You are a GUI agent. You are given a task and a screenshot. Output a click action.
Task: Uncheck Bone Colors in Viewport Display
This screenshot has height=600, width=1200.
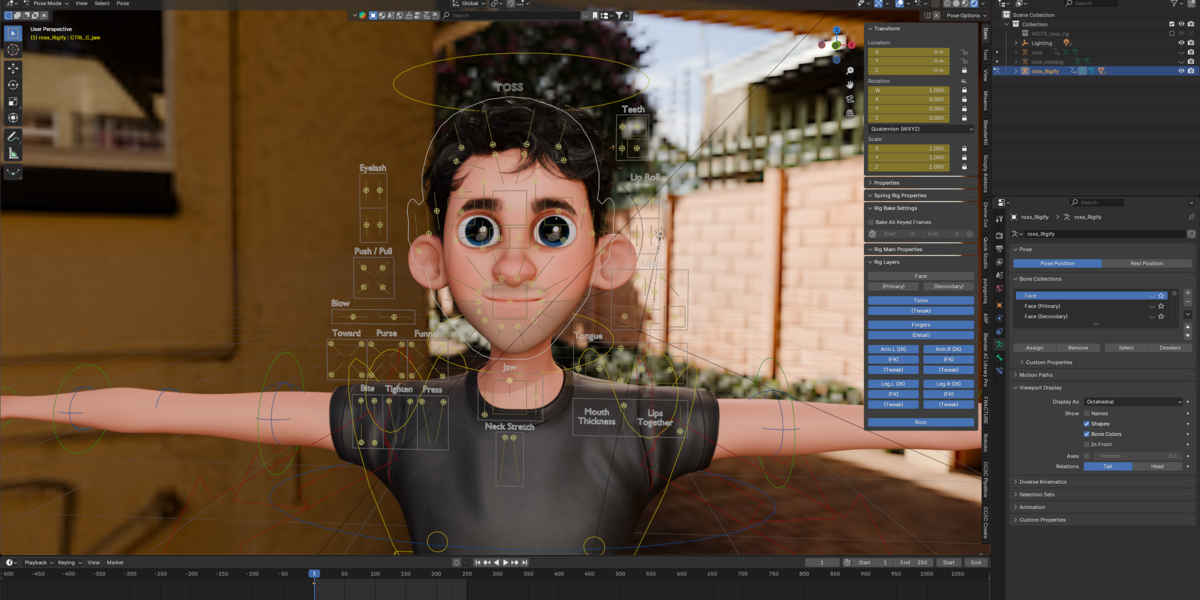1087,434
